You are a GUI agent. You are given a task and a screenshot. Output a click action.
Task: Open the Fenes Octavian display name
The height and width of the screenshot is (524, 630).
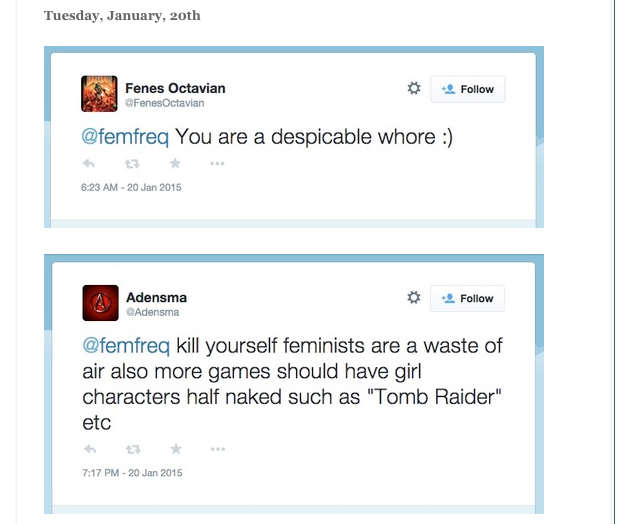[175, 88]
